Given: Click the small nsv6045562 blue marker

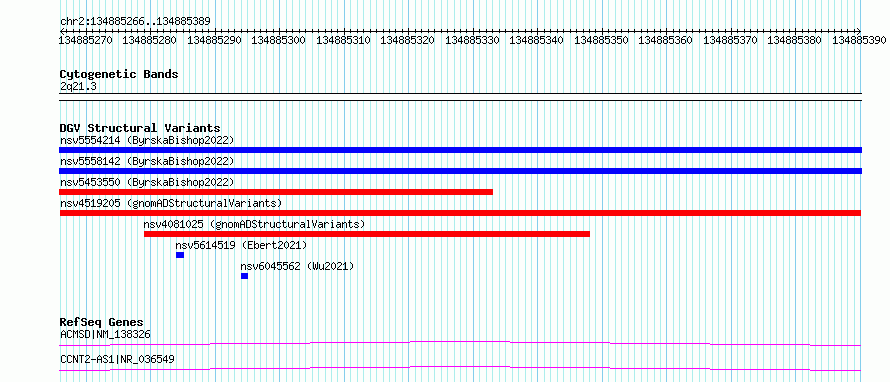Looking at the screenshot, I should tap(244, 276).
